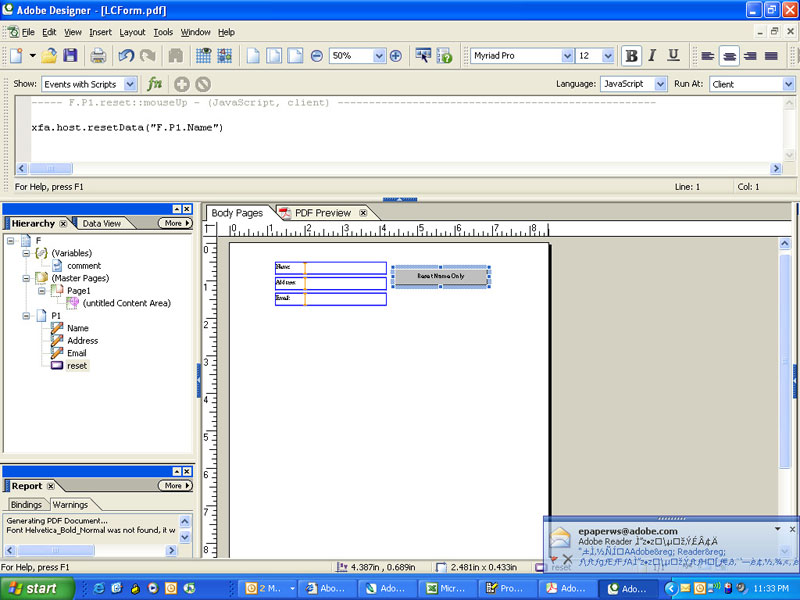
Task: Click the fn functions icon
Action: click(x=154, y=84)
